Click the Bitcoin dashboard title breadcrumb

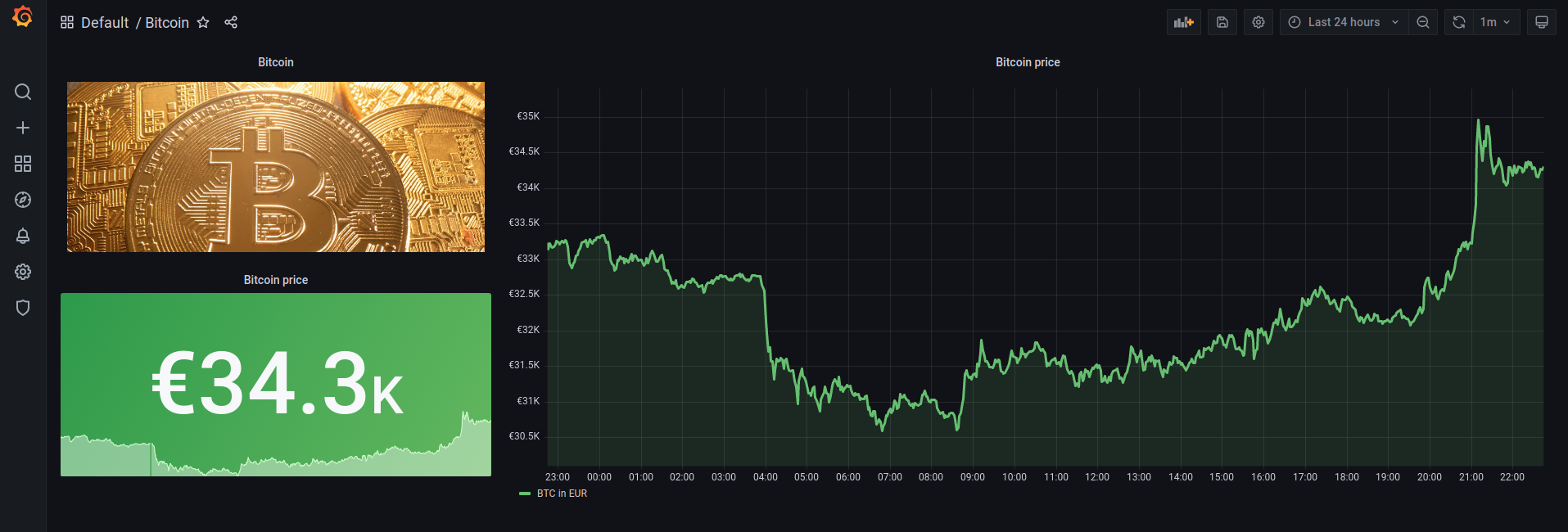pyautogui.click(x=167, y=23)
